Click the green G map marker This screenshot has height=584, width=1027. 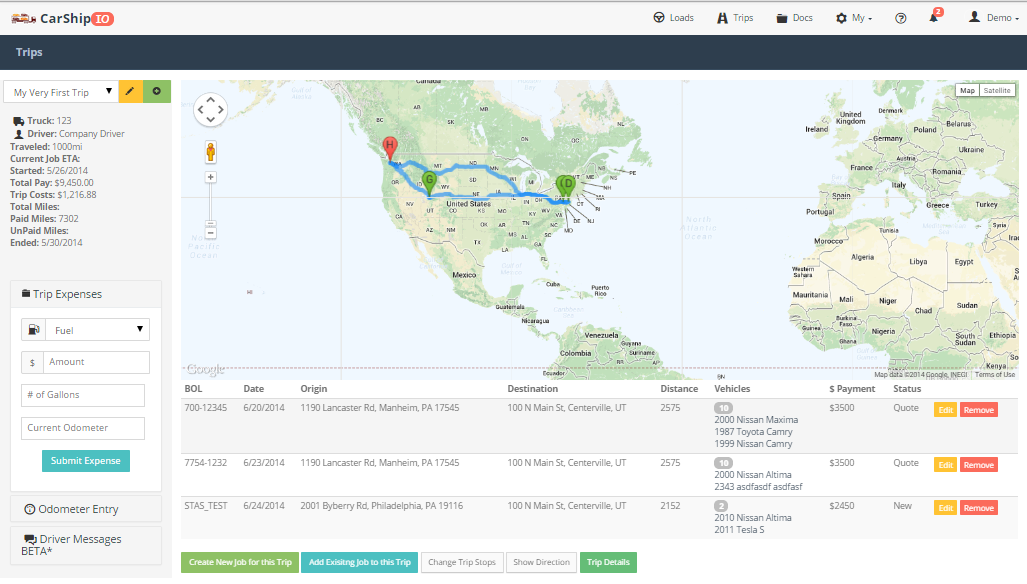(x=429, y=181)
